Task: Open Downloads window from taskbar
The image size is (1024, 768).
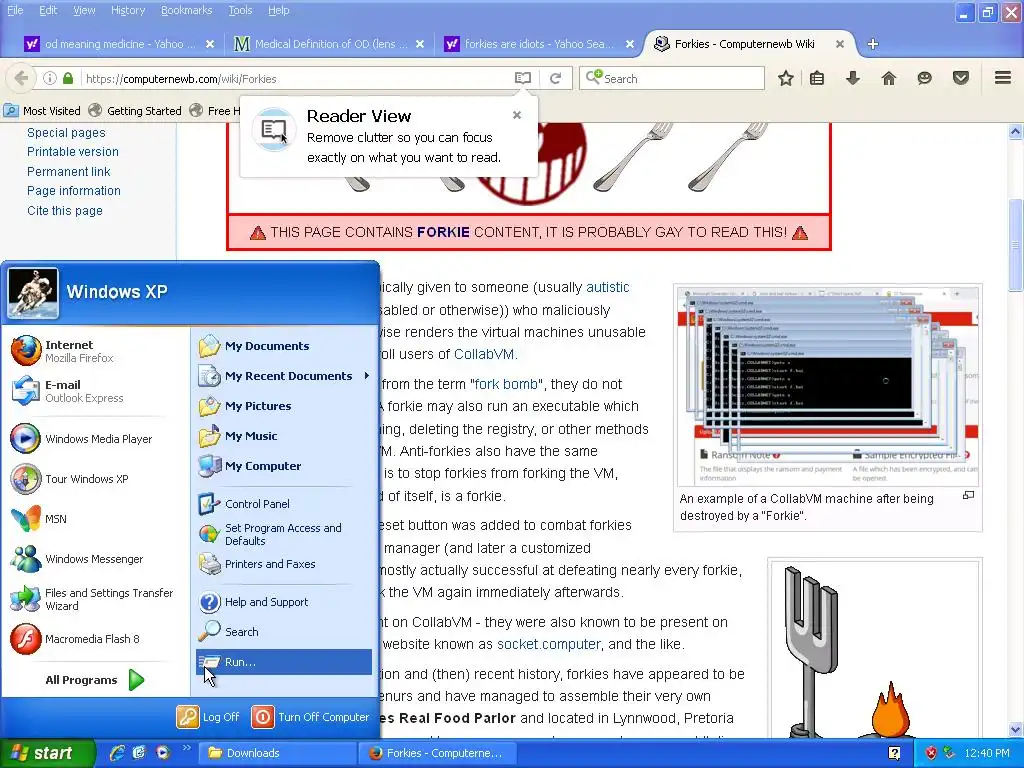Action: pyautogui.click(x=277, y=753)
